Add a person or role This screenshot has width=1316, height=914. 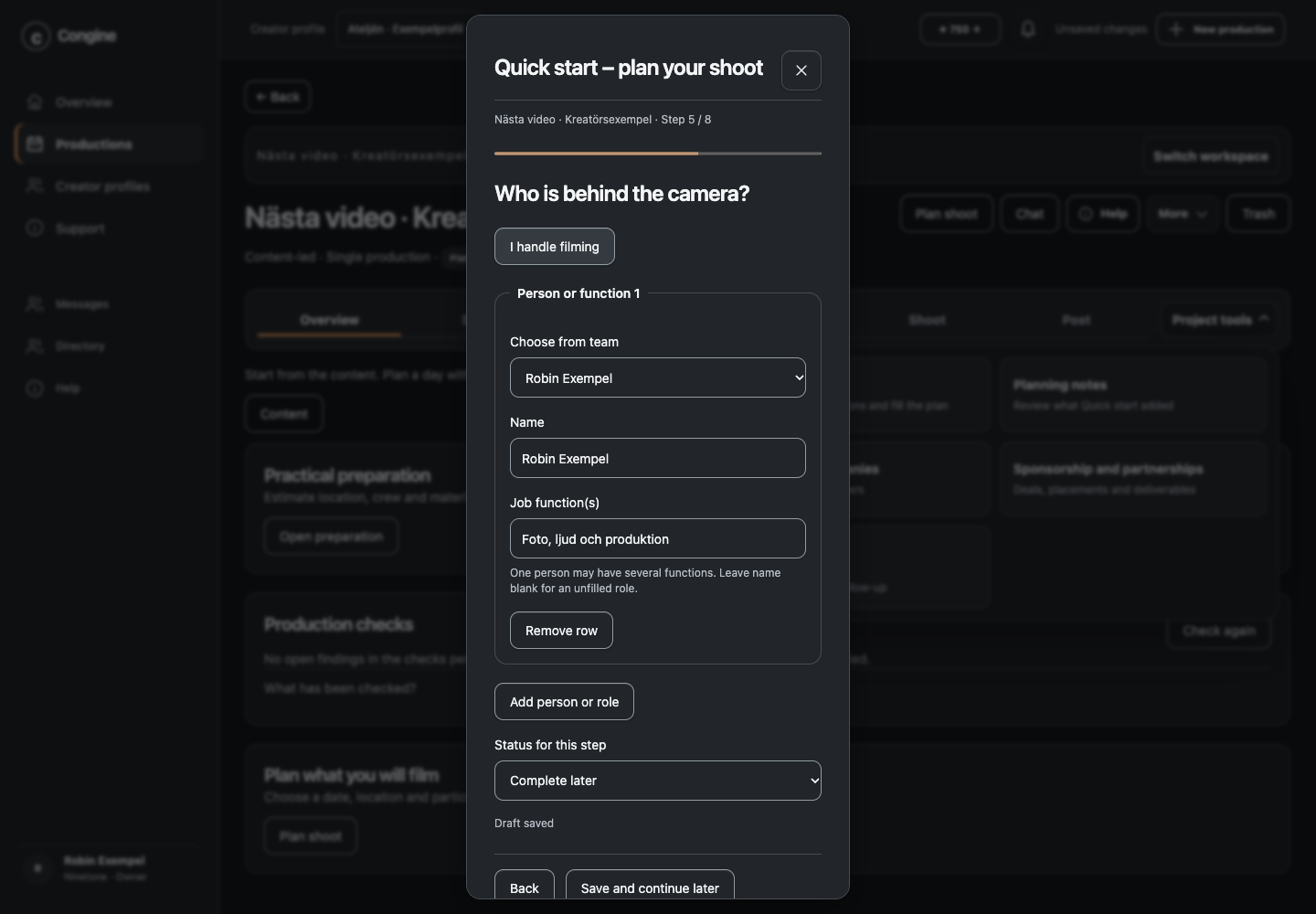(x=564, y=702)
